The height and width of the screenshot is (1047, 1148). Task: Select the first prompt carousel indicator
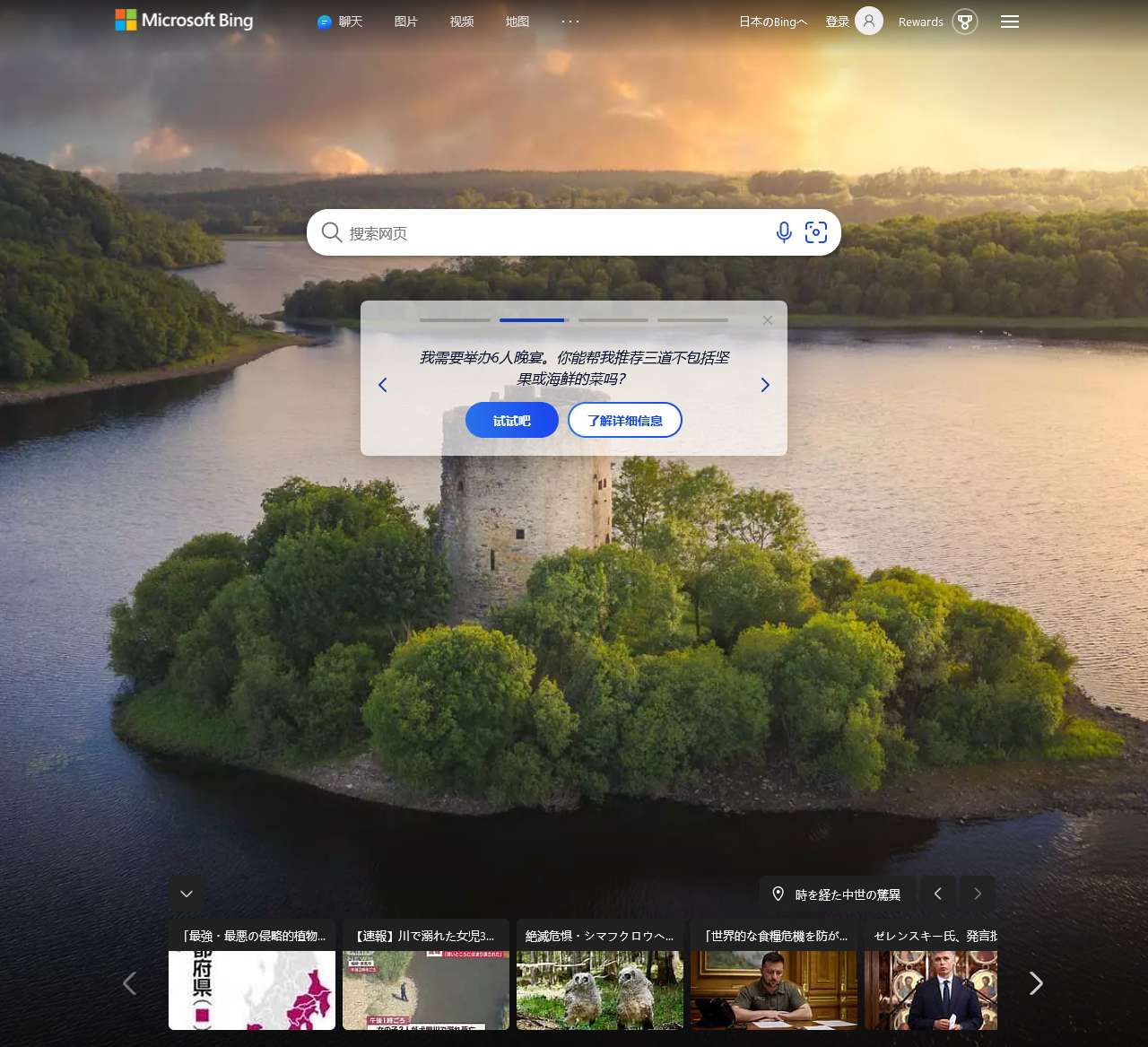pos(455,319)
